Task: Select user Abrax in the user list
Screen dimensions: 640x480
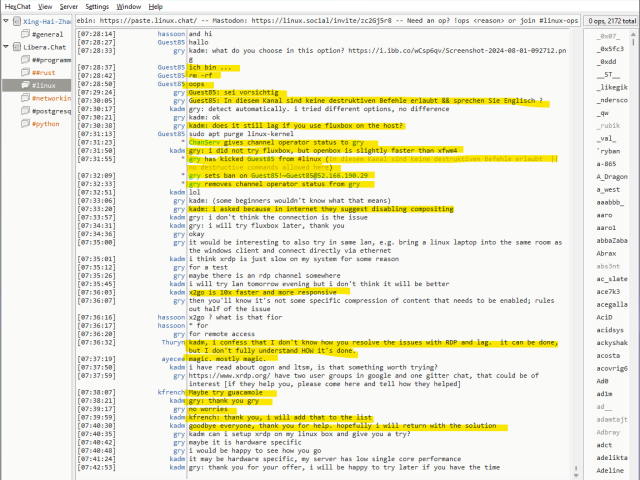Action: (x=606, y=253)
